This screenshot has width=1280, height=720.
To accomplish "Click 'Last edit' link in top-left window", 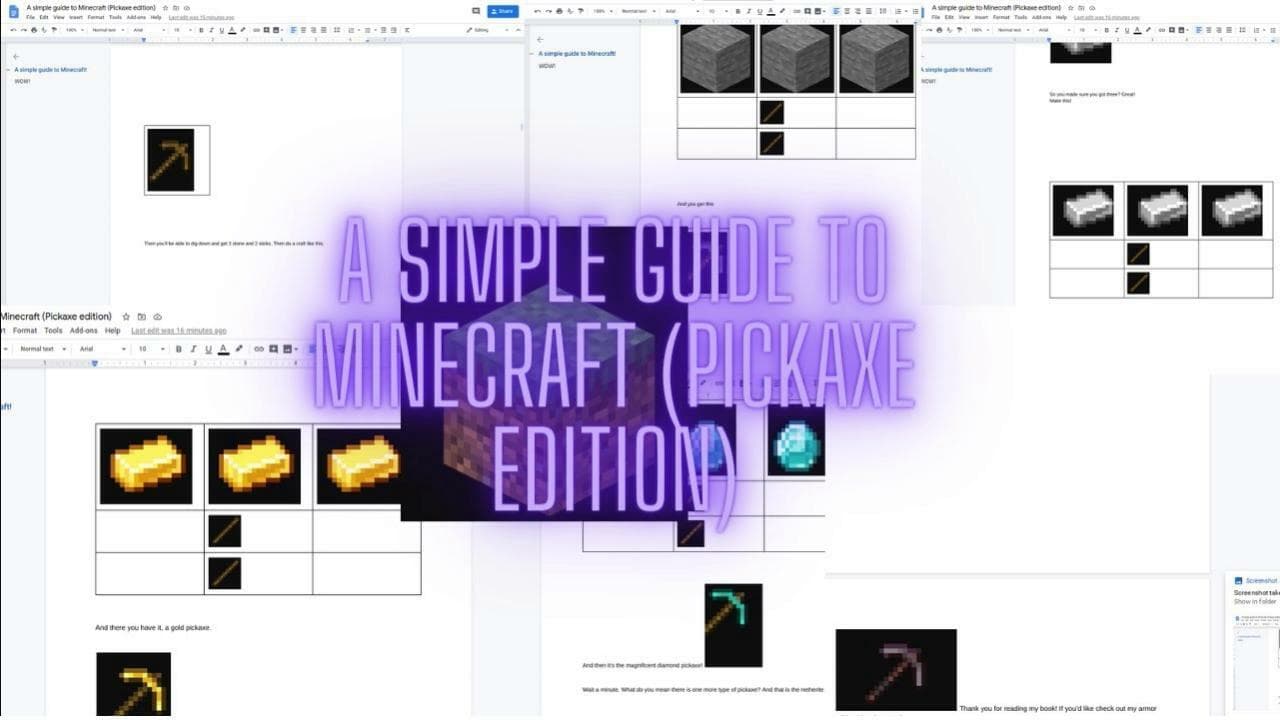I will click(x=202, y=17).
